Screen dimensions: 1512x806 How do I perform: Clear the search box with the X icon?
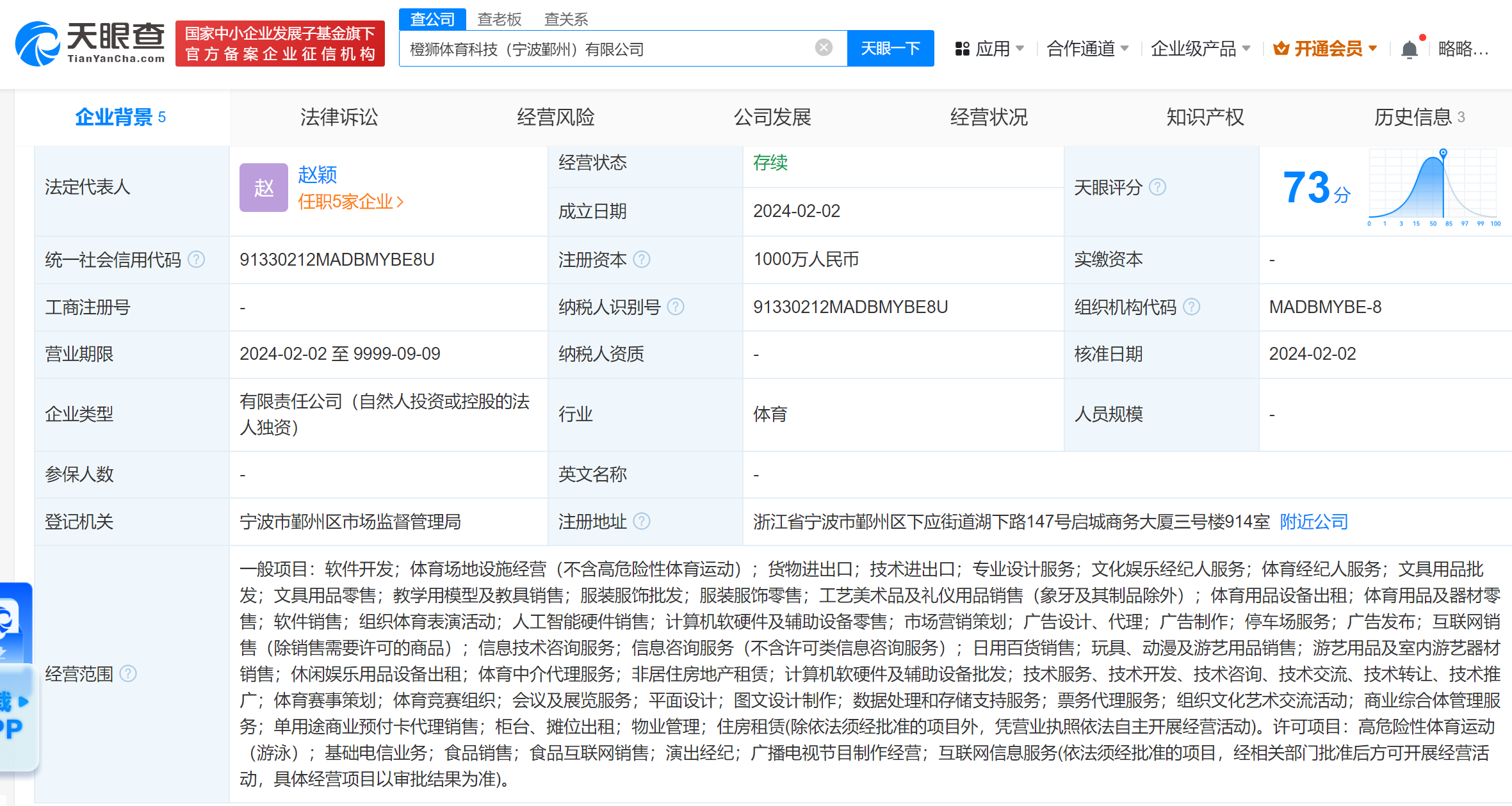(824, 47)
